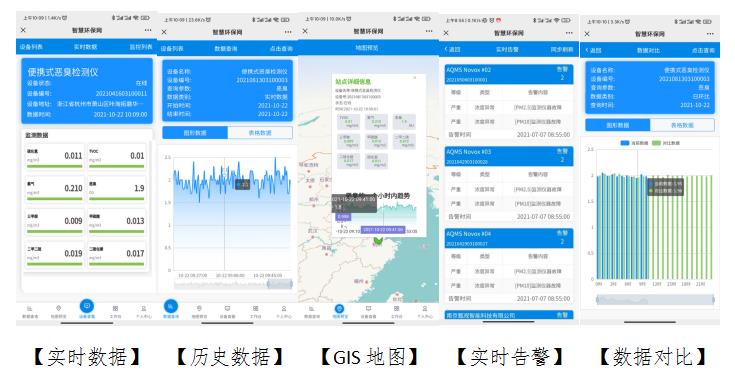Image resolution: width=735 pixels, height=378 pixels.
Task: Tap 点击查询 in 历史数据 header
Action: click(x=281, y=48)
